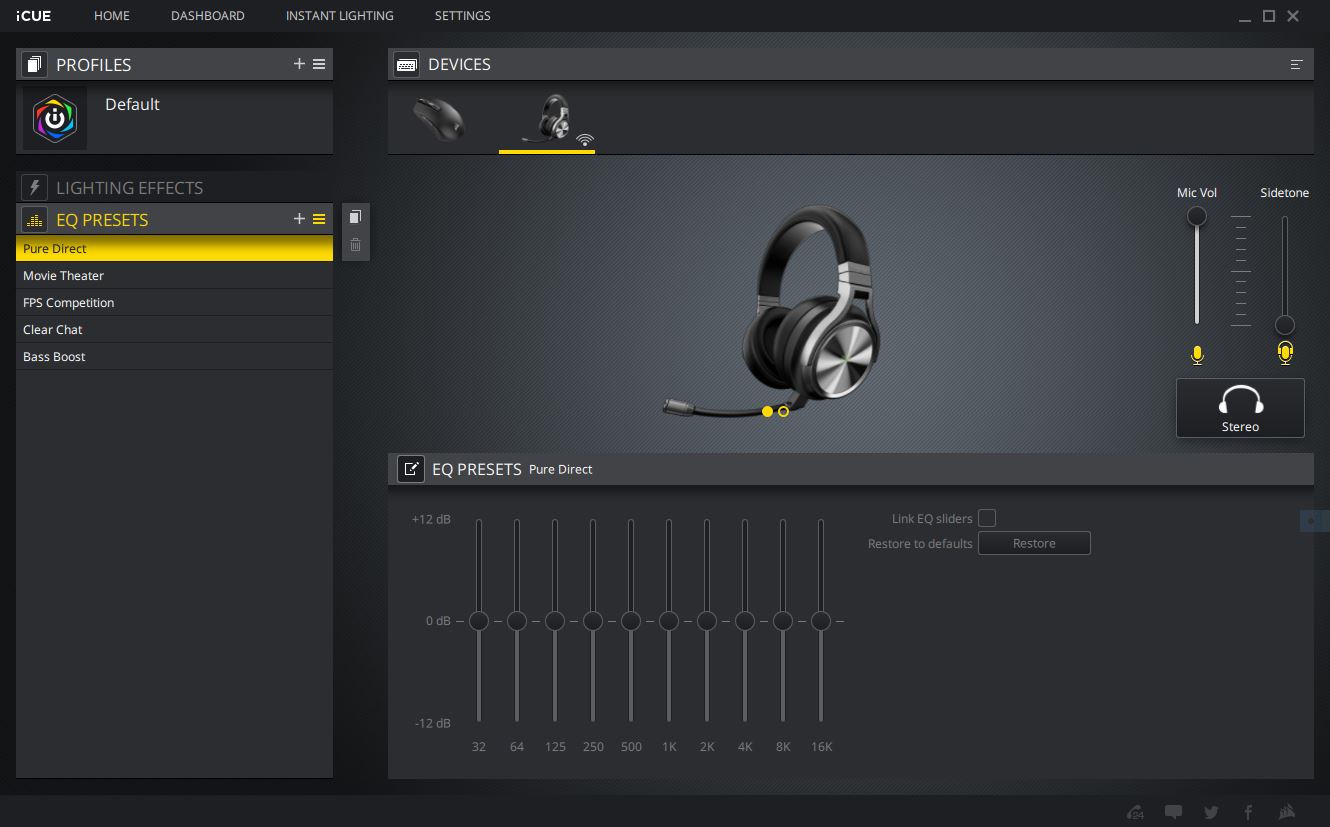Adjust the 125 Hz EQ slider
Viewport: 1330px width, 827px height.
click(x=554, y=621)
